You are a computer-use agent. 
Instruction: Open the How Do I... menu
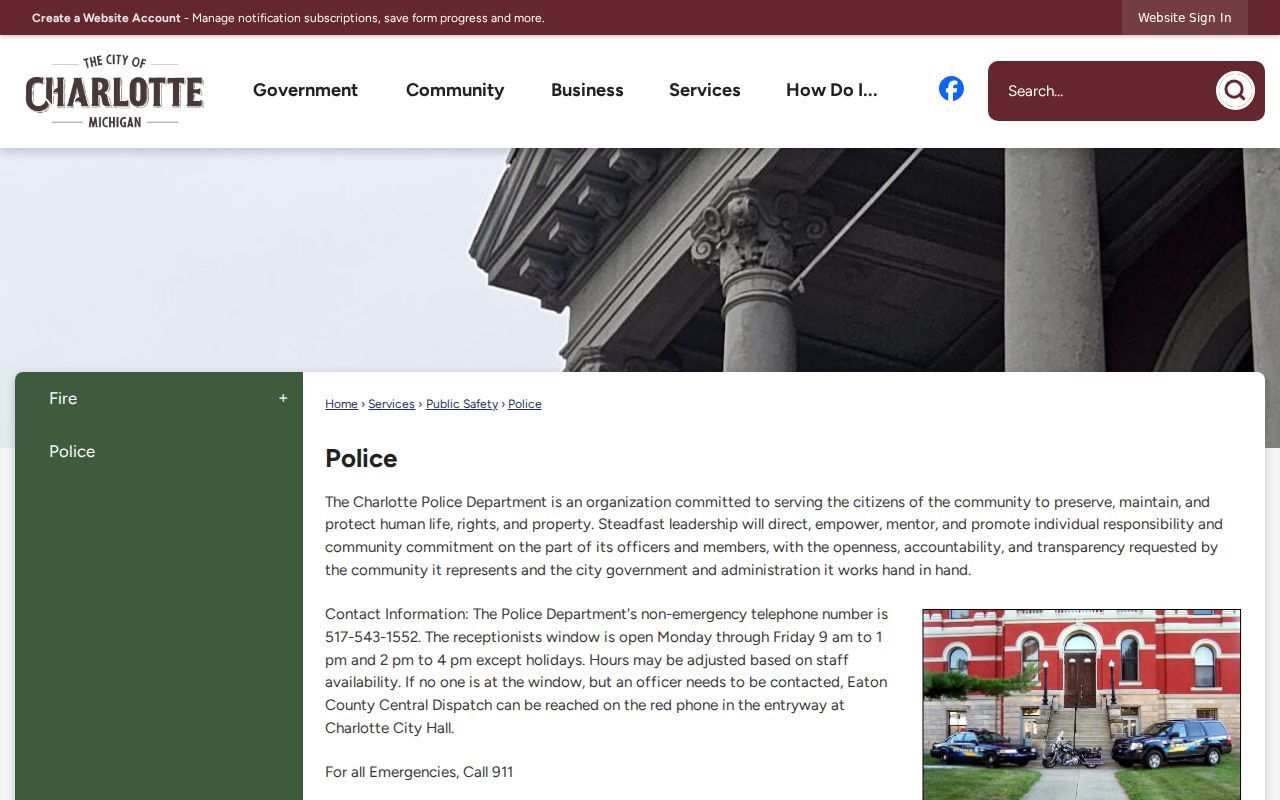pyautogui.click(x=831, y=90)
